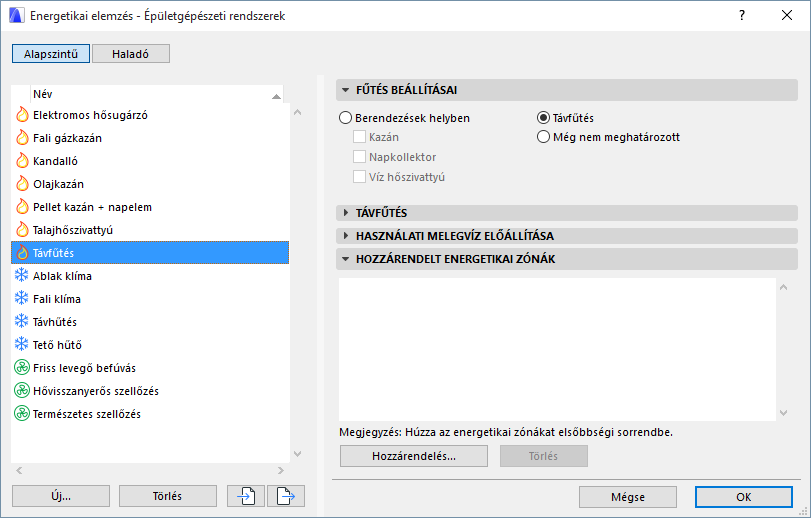Confirm with the OK button
This screenshot has width=811, height=518.
(744, 497)
